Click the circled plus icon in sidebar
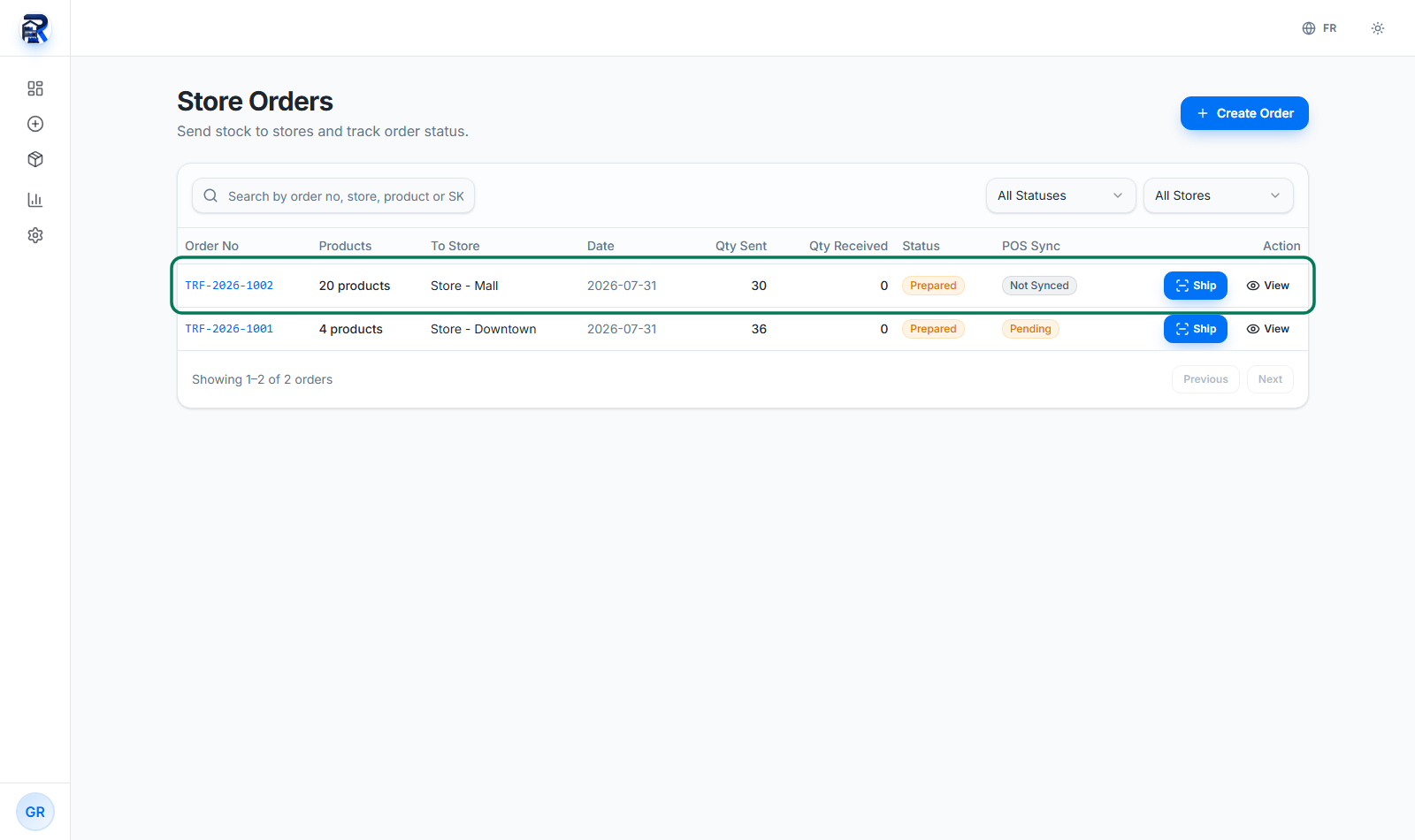Viewport: 1415px width, 840px height. point(35,124)
